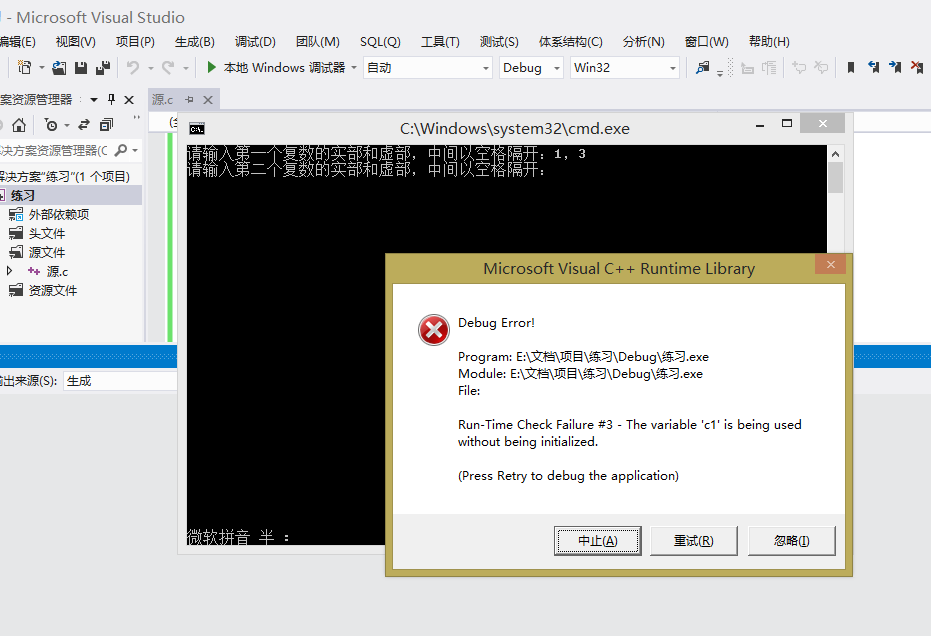
Task: Open the 视图(V) menu
Action: tap(75, 42)
